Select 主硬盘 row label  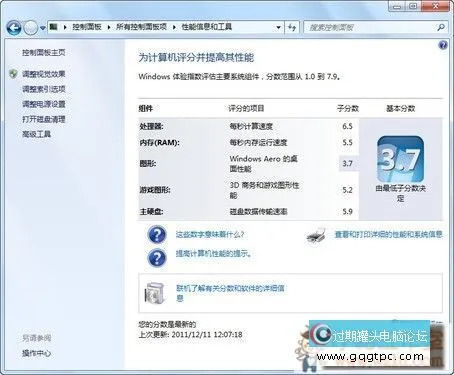(151, 211)
